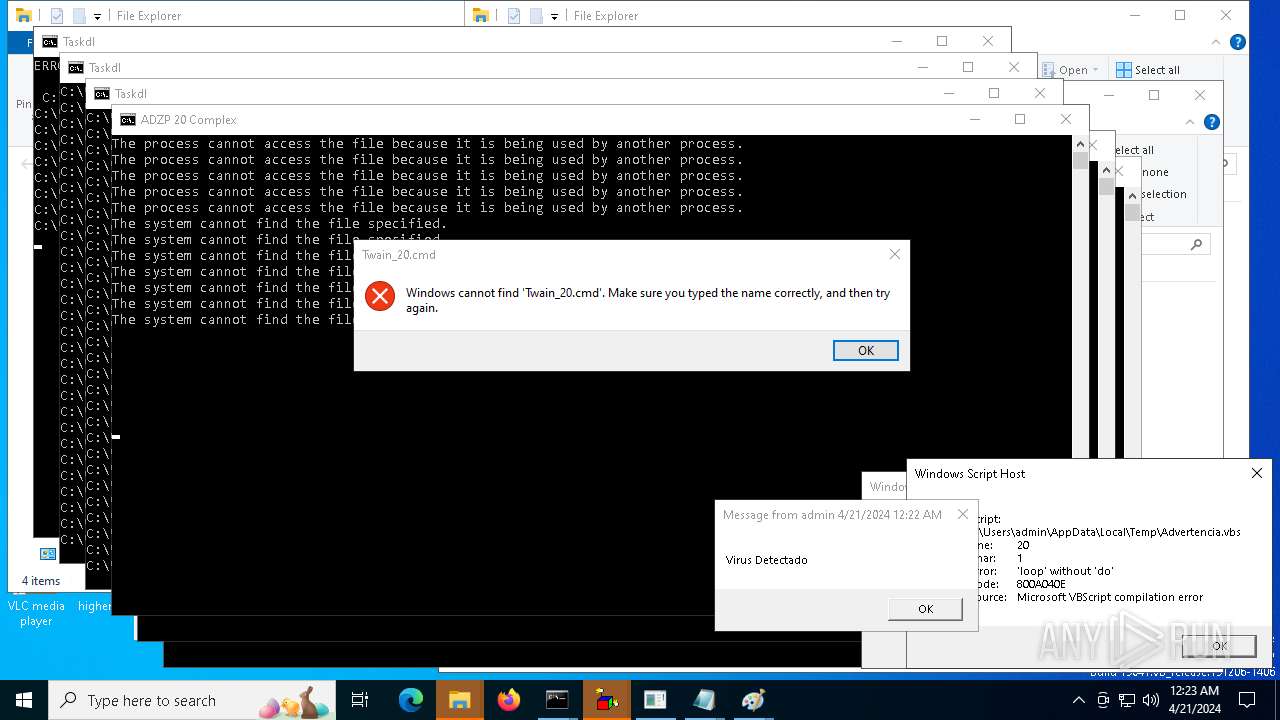Click right File Explorer new folder quick-access icon

[x=536, y=16]
